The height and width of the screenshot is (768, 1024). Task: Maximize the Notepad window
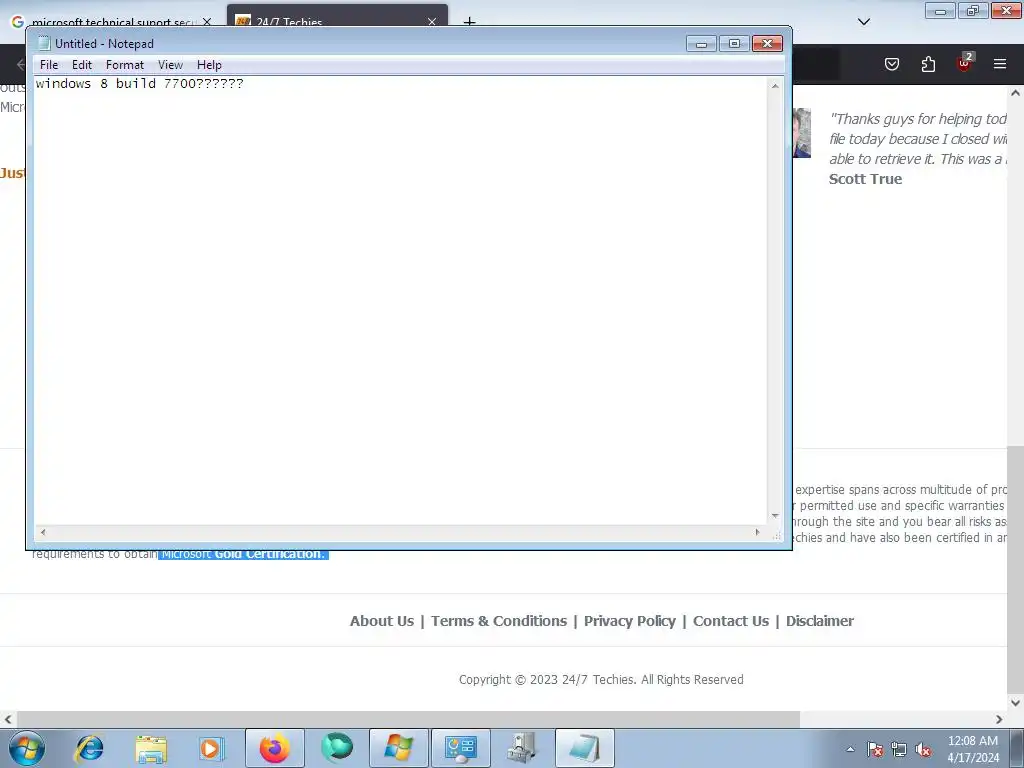coord(734,44)
